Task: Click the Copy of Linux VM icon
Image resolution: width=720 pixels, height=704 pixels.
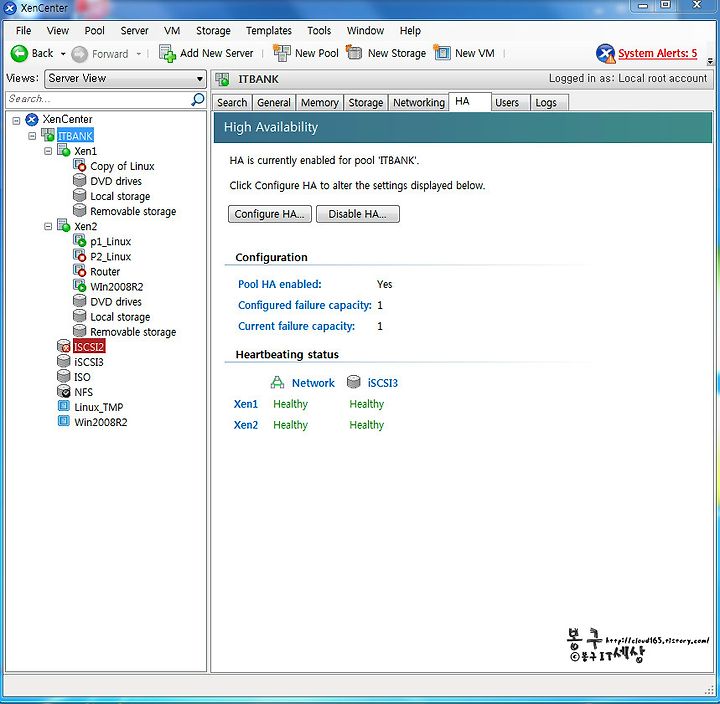Action: [x=79, y=165]
